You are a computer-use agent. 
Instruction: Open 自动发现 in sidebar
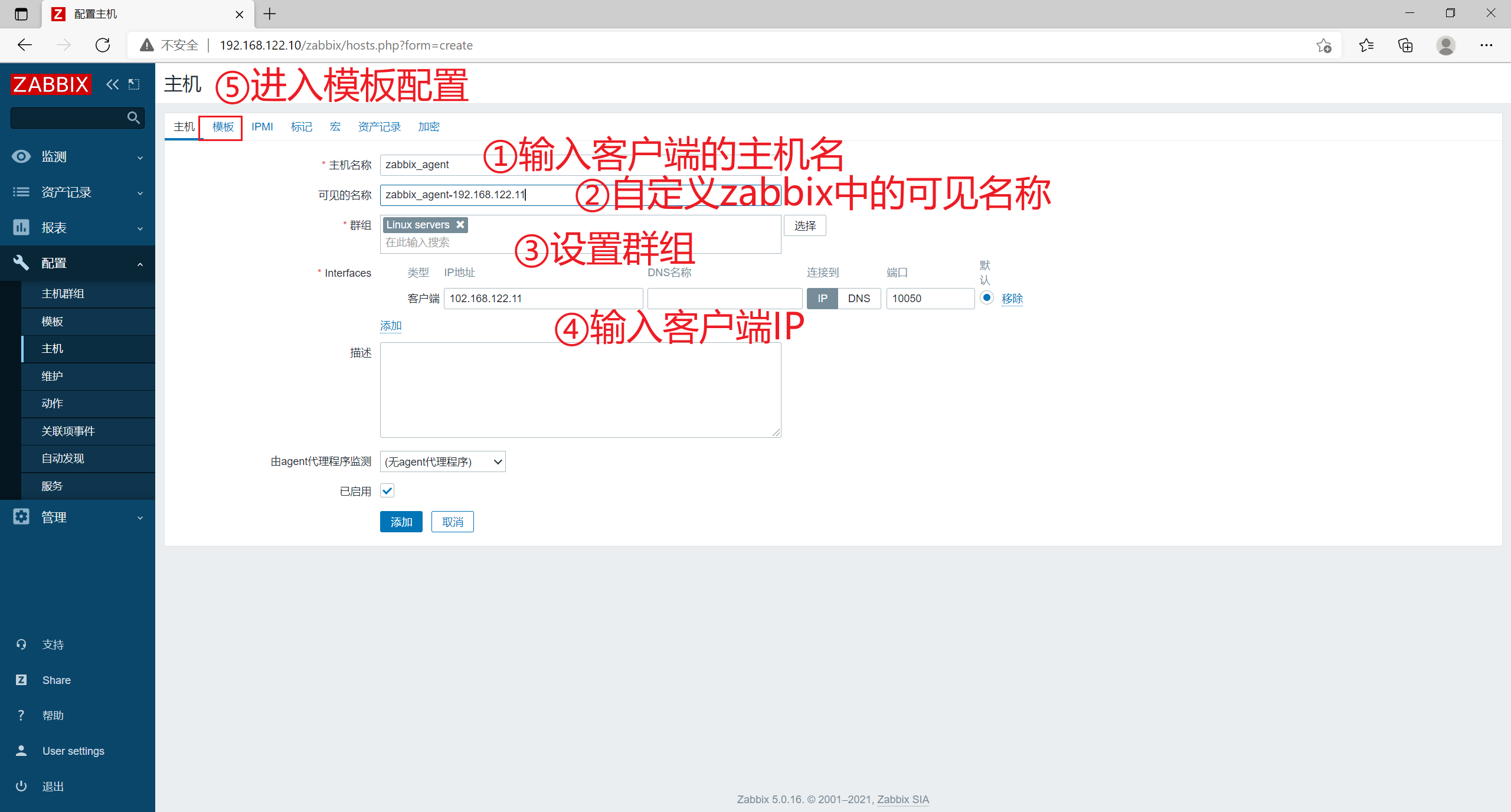(x=88, y=458)
